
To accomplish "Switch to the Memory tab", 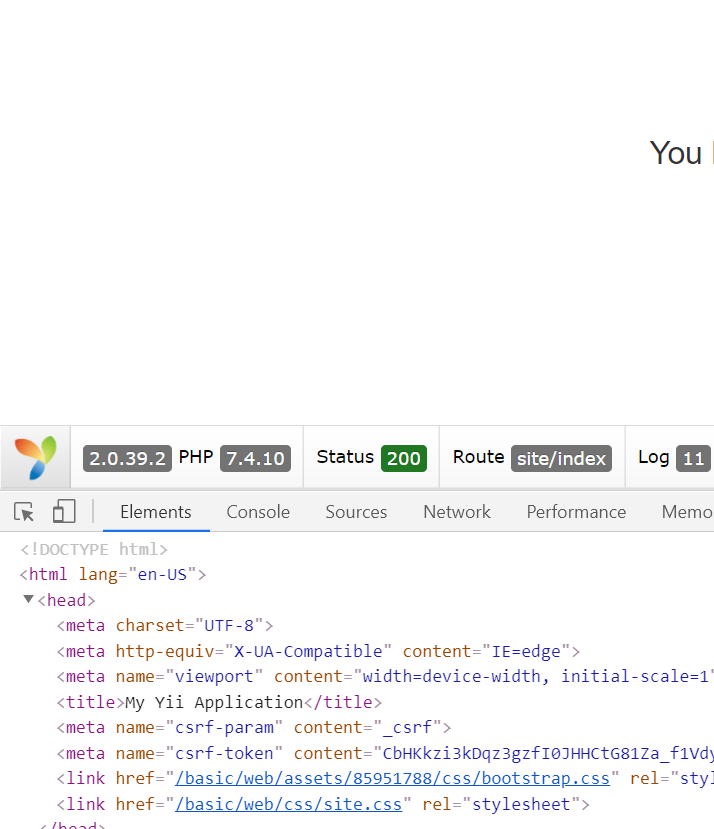I will pos(687,512).
